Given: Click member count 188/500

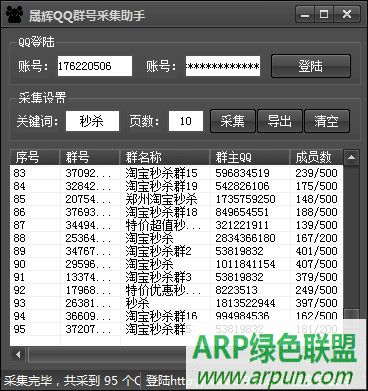Looking at the screenshot, I should point(316,212).
